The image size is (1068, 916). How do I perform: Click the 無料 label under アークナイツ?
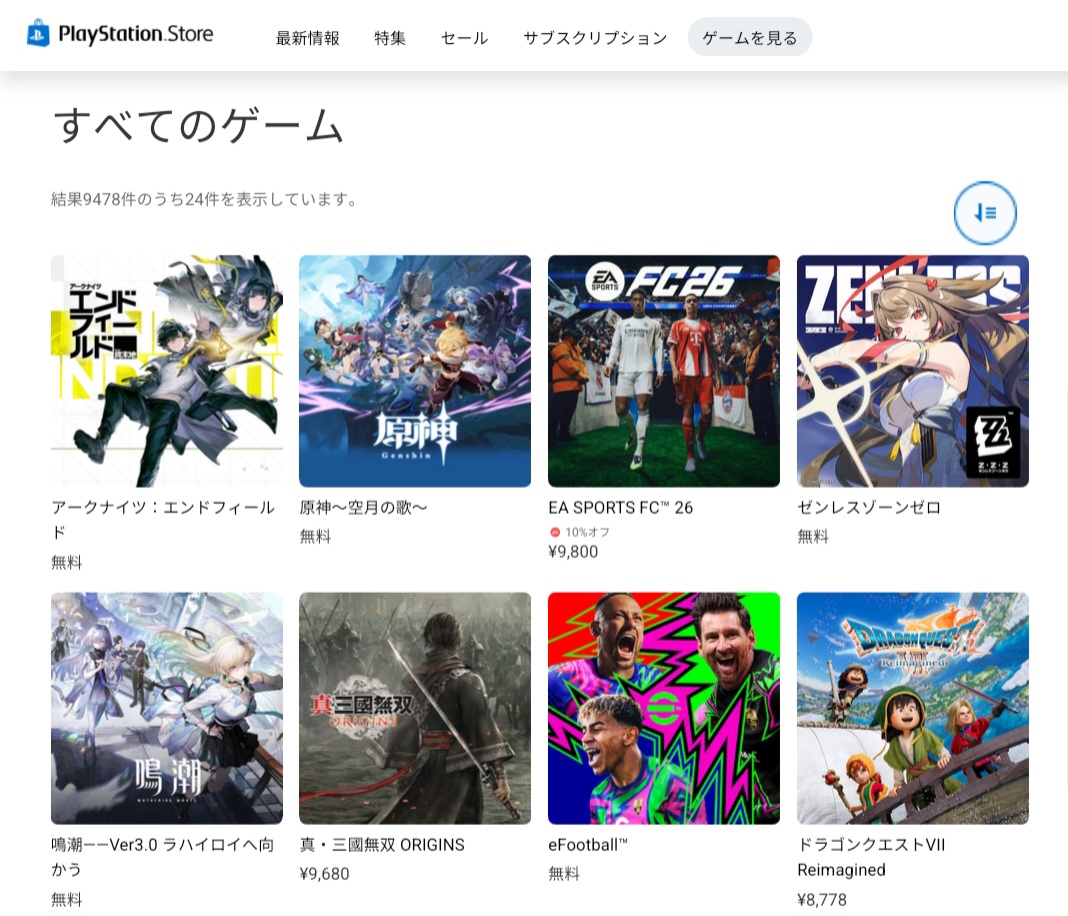point(67,563)
